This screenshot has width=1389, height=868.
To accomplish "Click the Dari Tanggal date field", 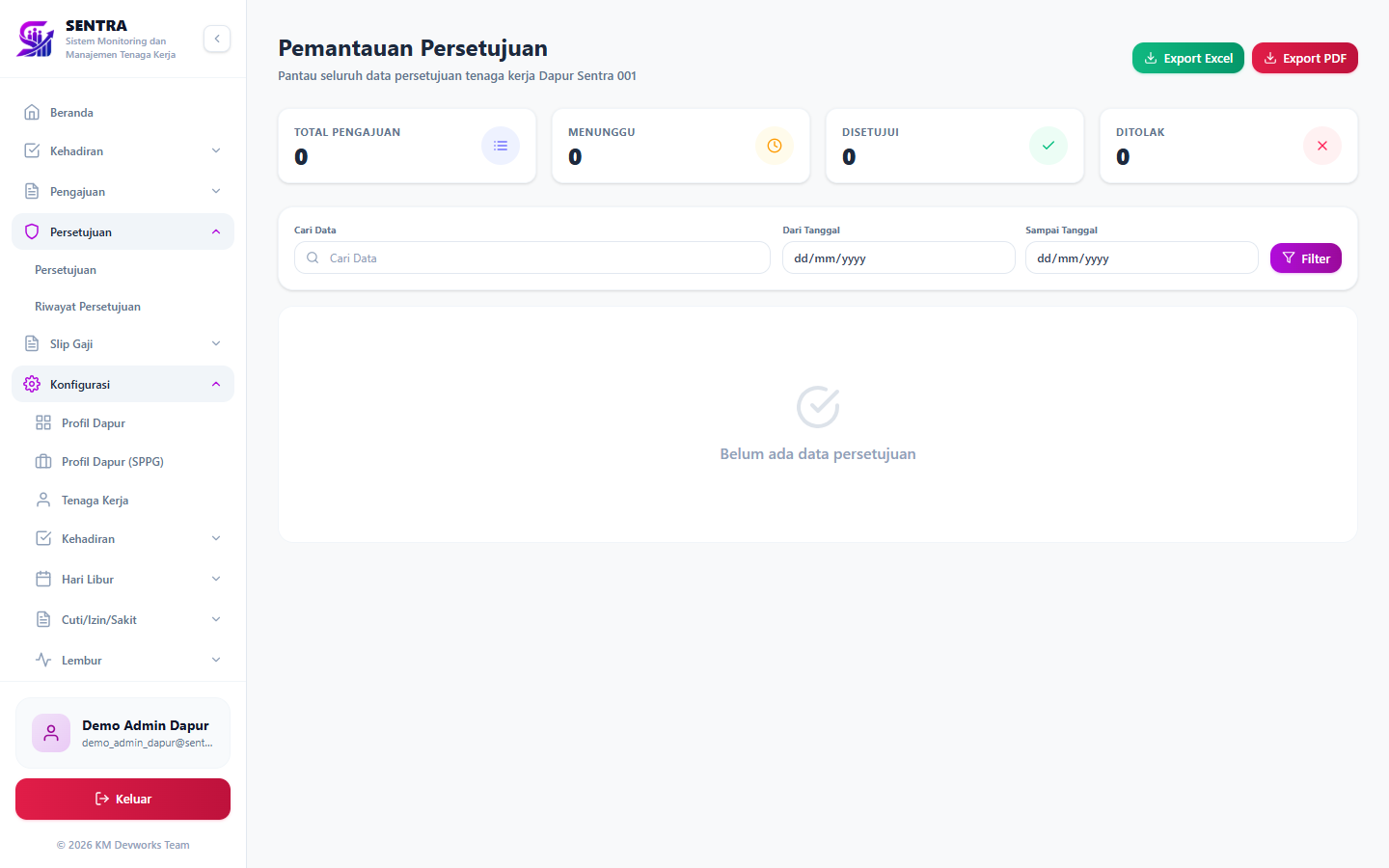I will [899, 258].
